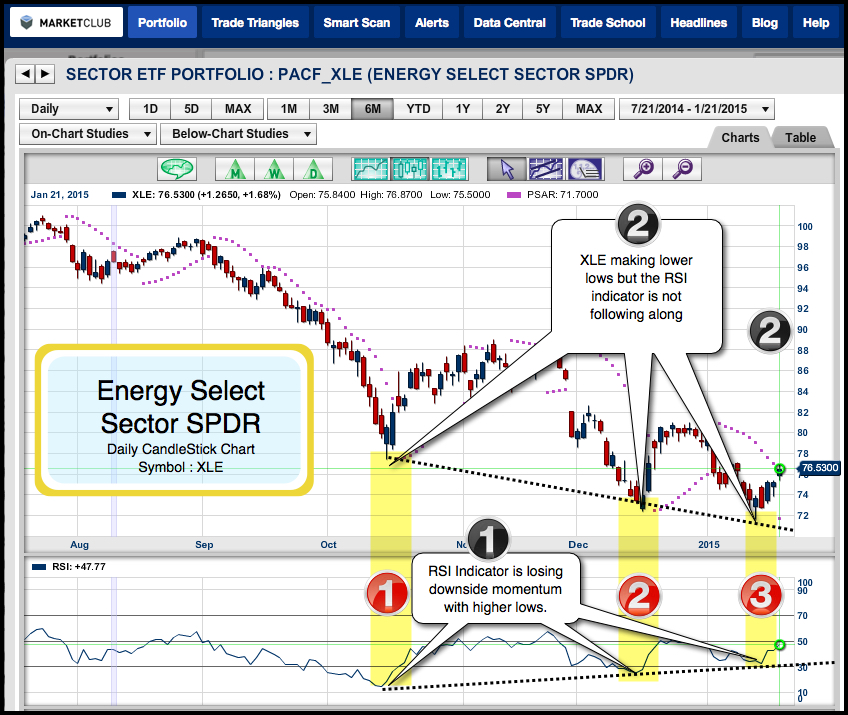This screenshot has width=848, height=715.
Task: Open the Trade Triangles menu
Action: pyautogui.click(x=255, y=22)
